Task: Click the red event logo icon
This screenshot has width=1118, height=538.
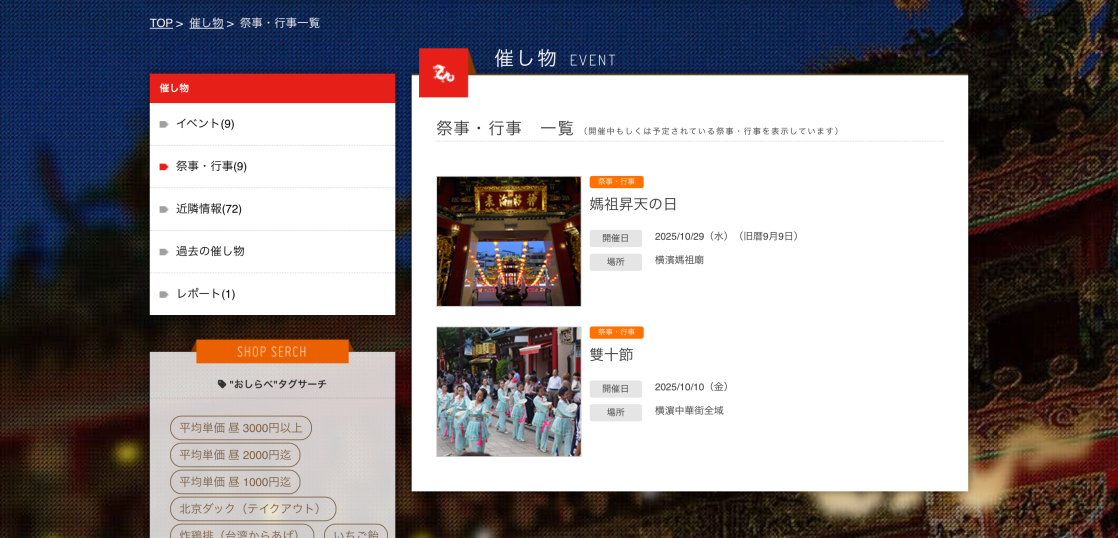Action: (443, 73)
